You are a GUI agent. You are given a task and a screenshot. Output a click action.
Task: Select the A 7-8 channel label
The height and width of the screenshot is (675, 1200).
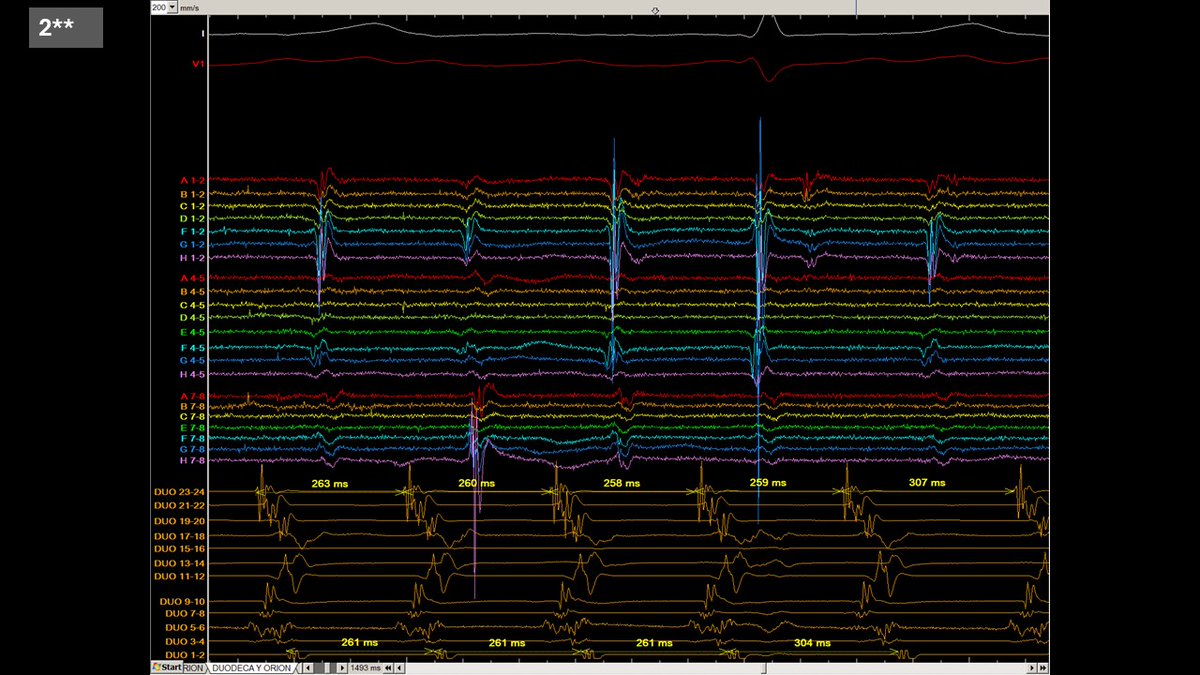coord(192,396)
